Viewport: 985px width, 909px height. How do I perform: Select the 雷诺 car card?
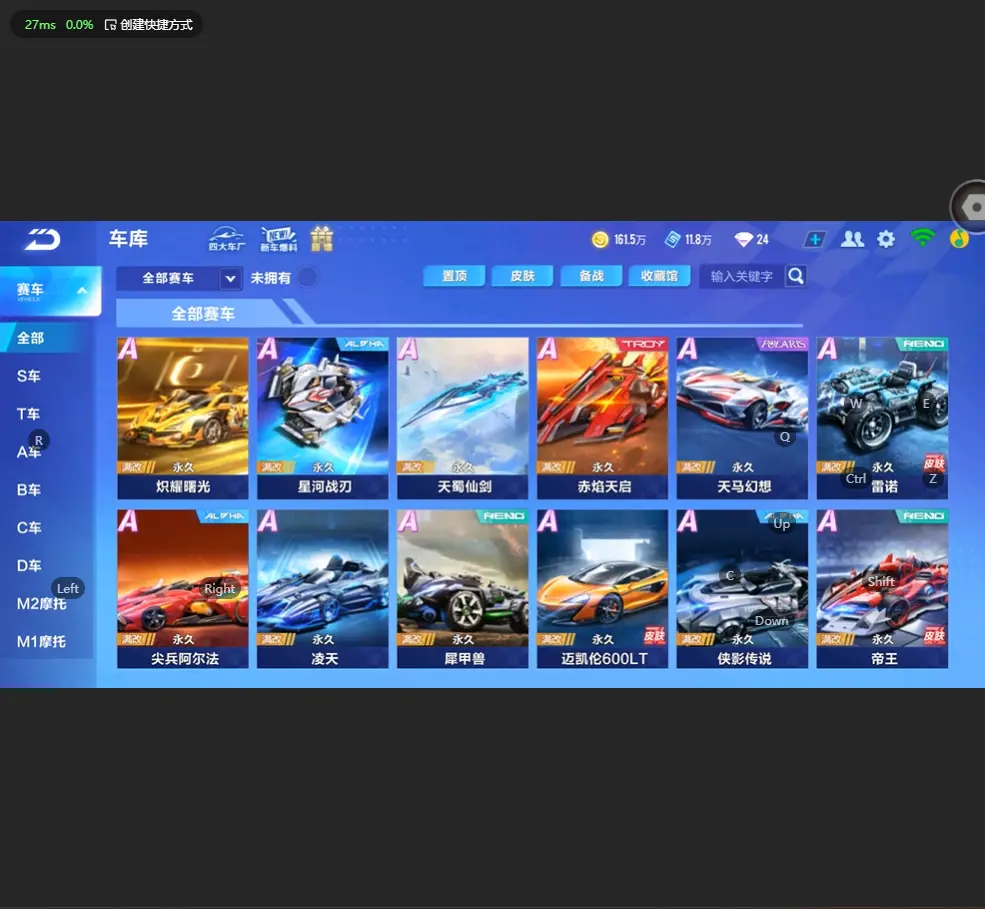883,418
